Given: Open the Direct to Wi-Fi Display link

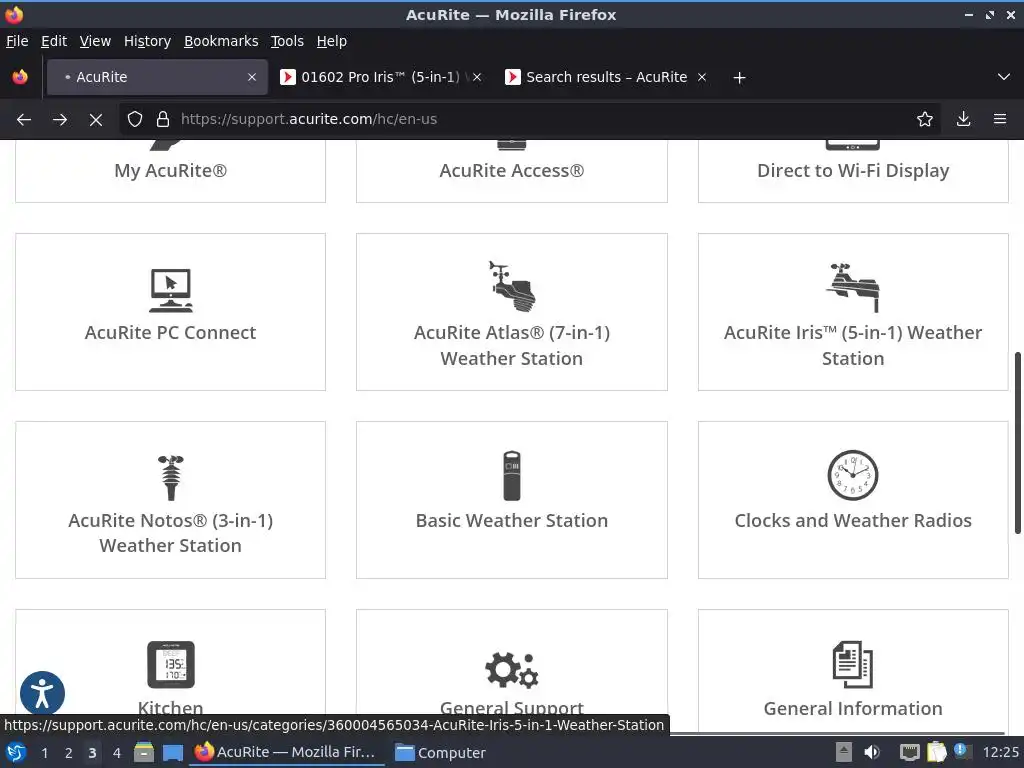Looking at the screenshot, I should [x=853, y=170].
